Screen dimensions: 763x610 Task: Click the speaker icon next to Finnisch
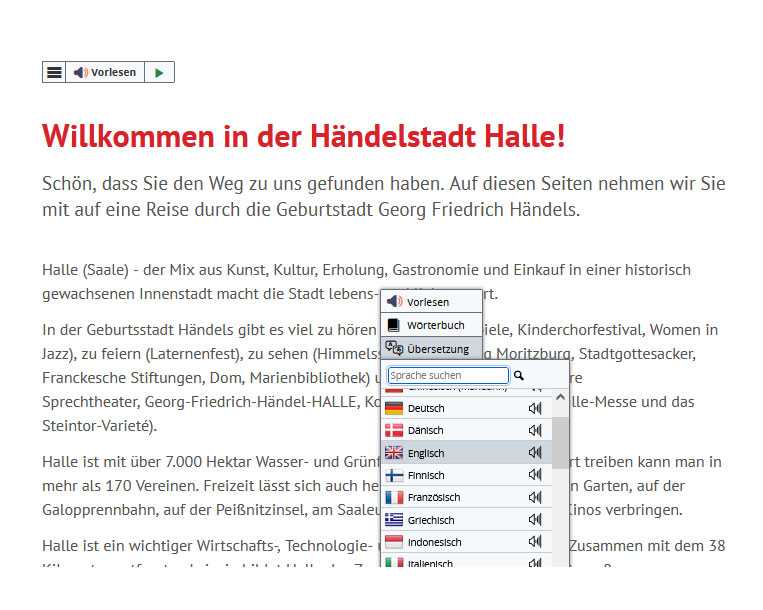tap(535, 475)
